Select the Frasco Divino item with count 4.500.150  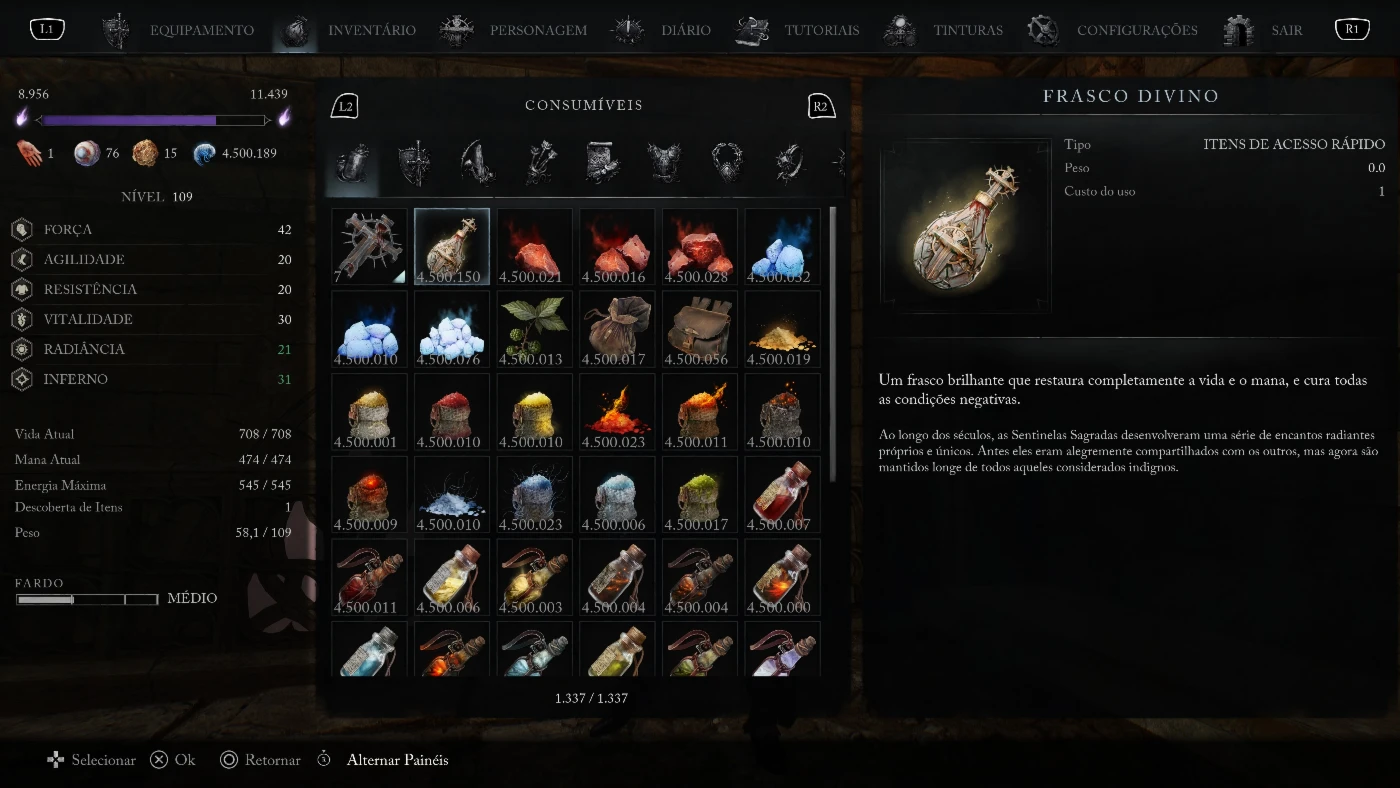tap(452, 246)
